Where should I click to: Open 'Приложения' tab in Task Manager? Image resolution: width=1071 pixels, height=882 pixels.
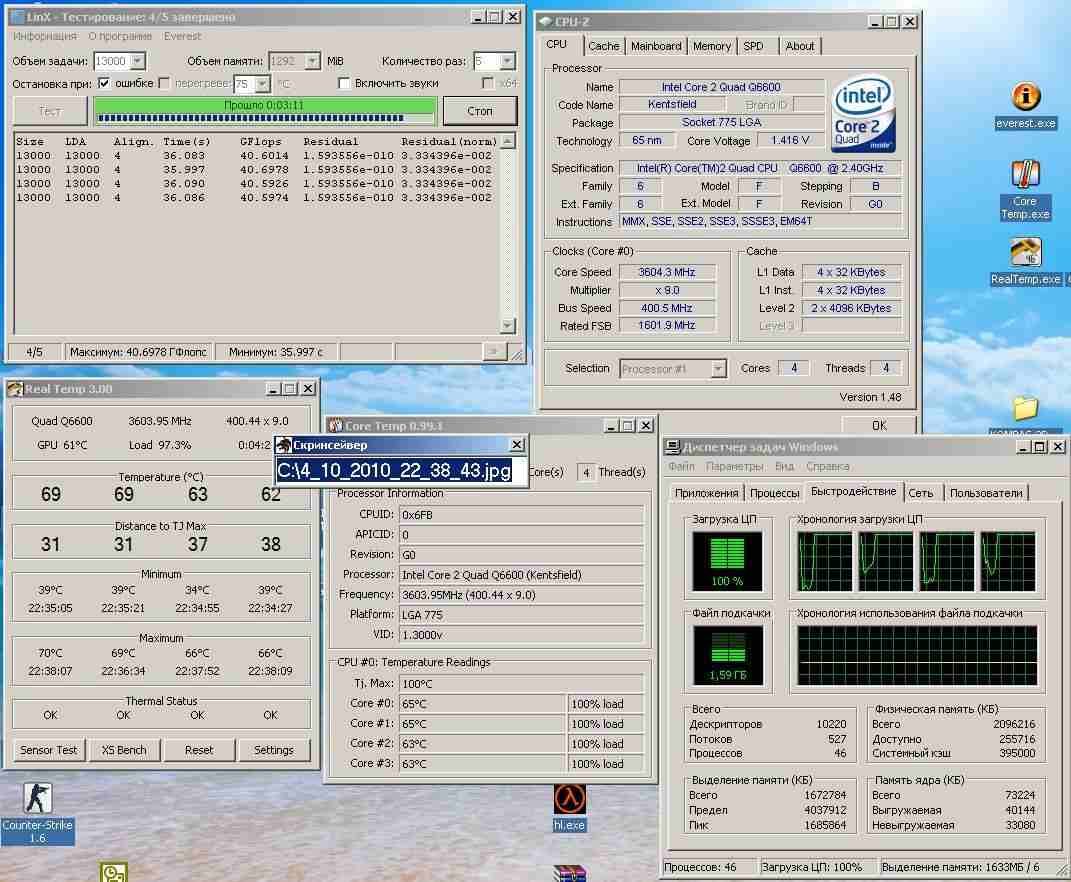point(706,493)
